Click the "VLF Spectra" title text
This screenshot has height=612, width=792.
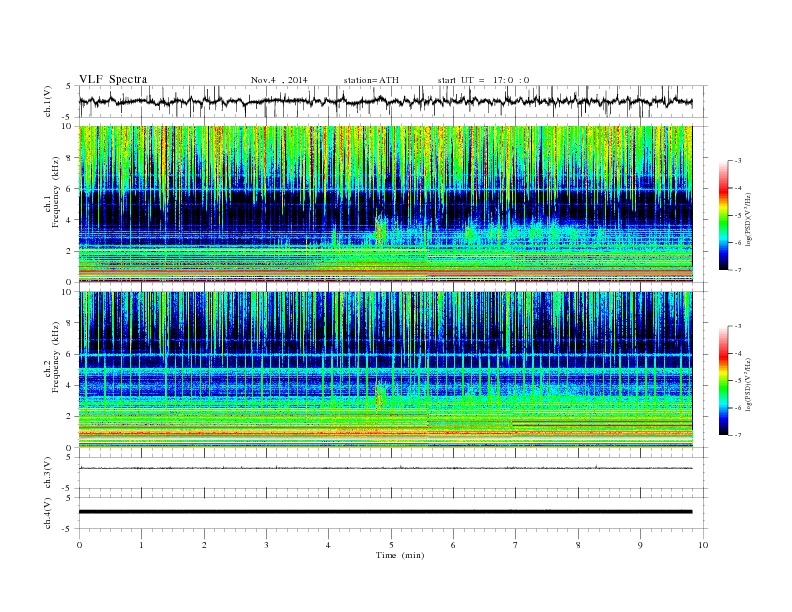click(x=113, y=79)
